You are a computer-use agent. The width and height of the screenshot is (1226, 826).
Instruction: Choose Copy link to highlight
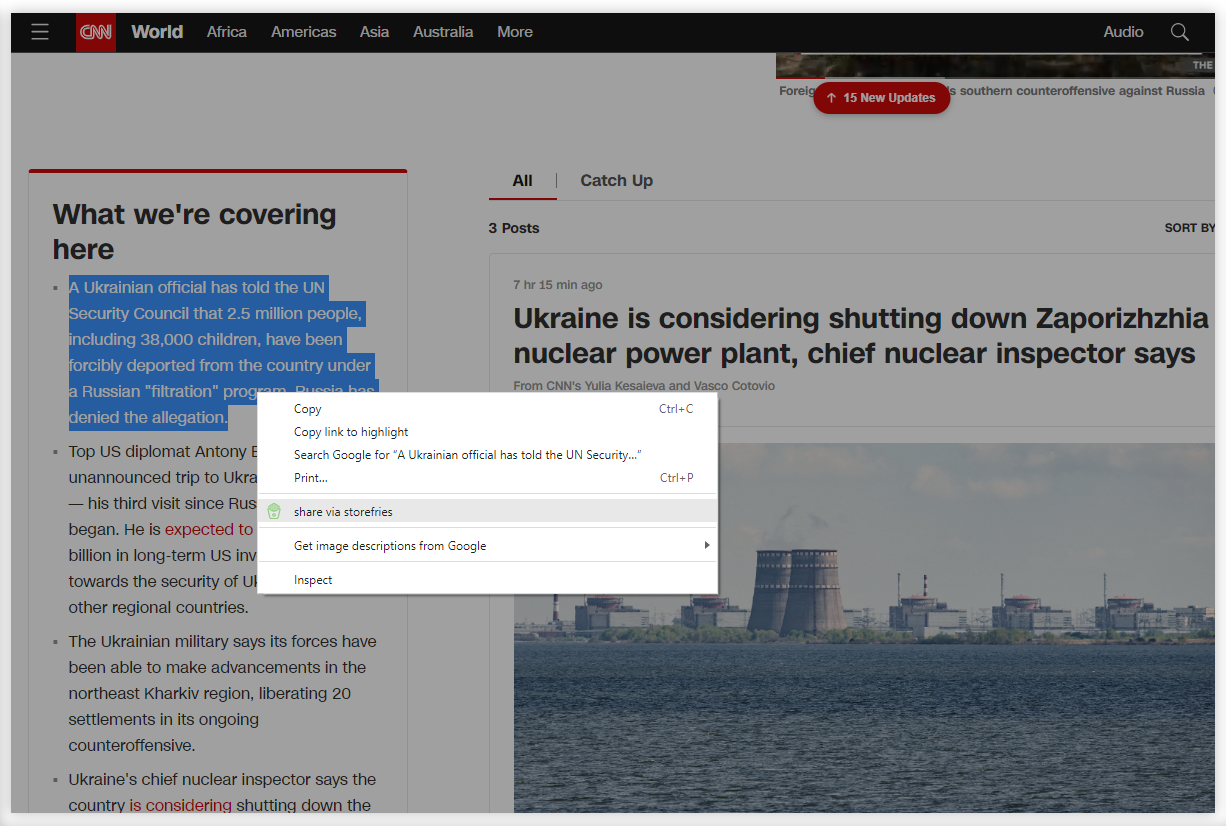tap(351, 431)
